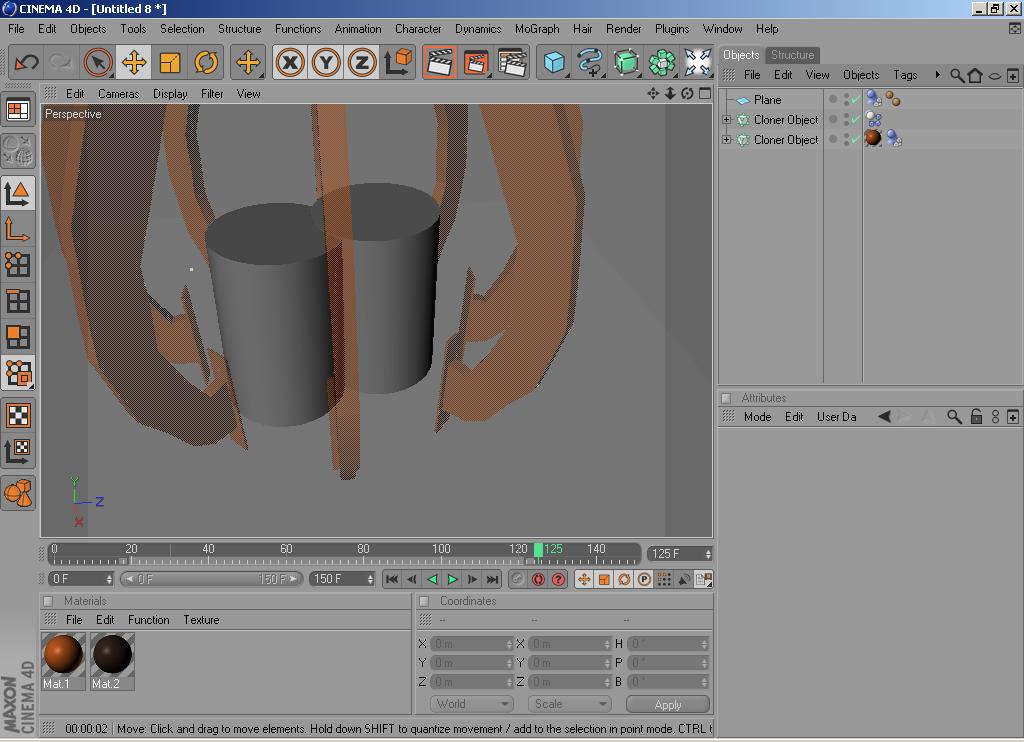
Task: Toggle the Z axis lock
Action: [x=362, y=63]
